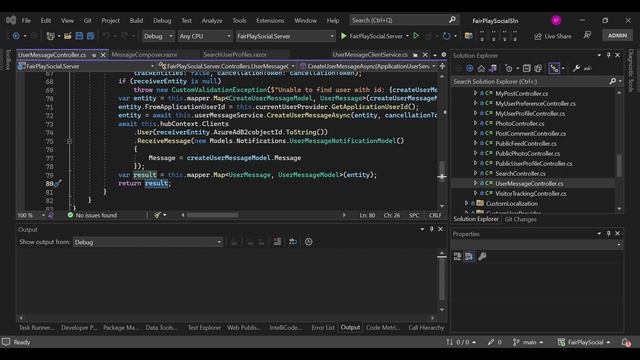Toggle Word Wrap in Output panel

click(293, 242)
